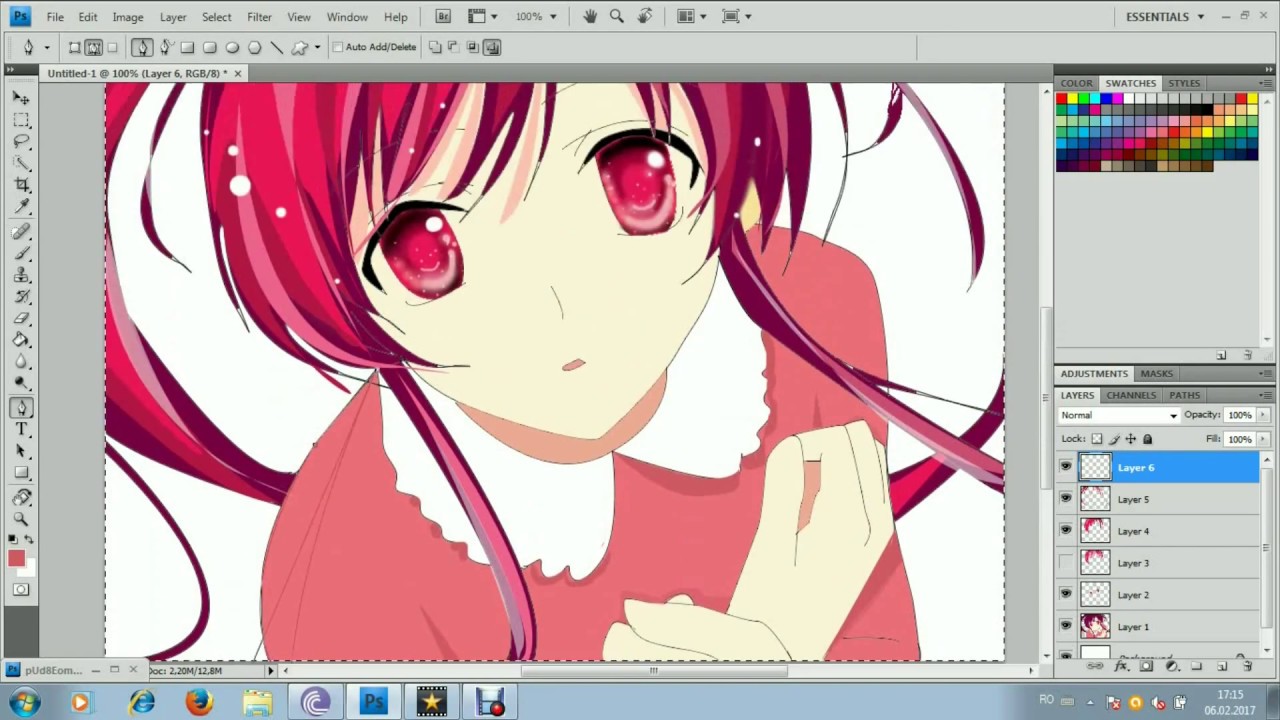1280x720 pixels.
Task: Toggle lock transparent pixels
Action: pyautogui.click(x=1097, y=439)
